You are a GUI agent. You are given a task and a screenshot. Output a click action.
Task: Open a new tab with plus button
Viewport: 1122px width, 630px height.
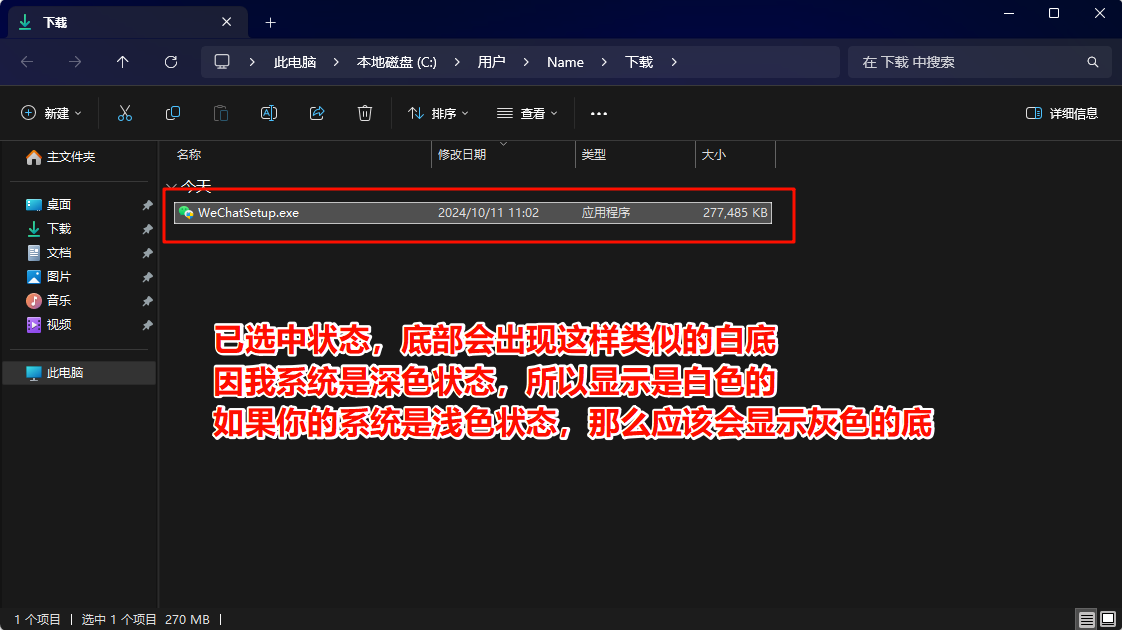270,22
